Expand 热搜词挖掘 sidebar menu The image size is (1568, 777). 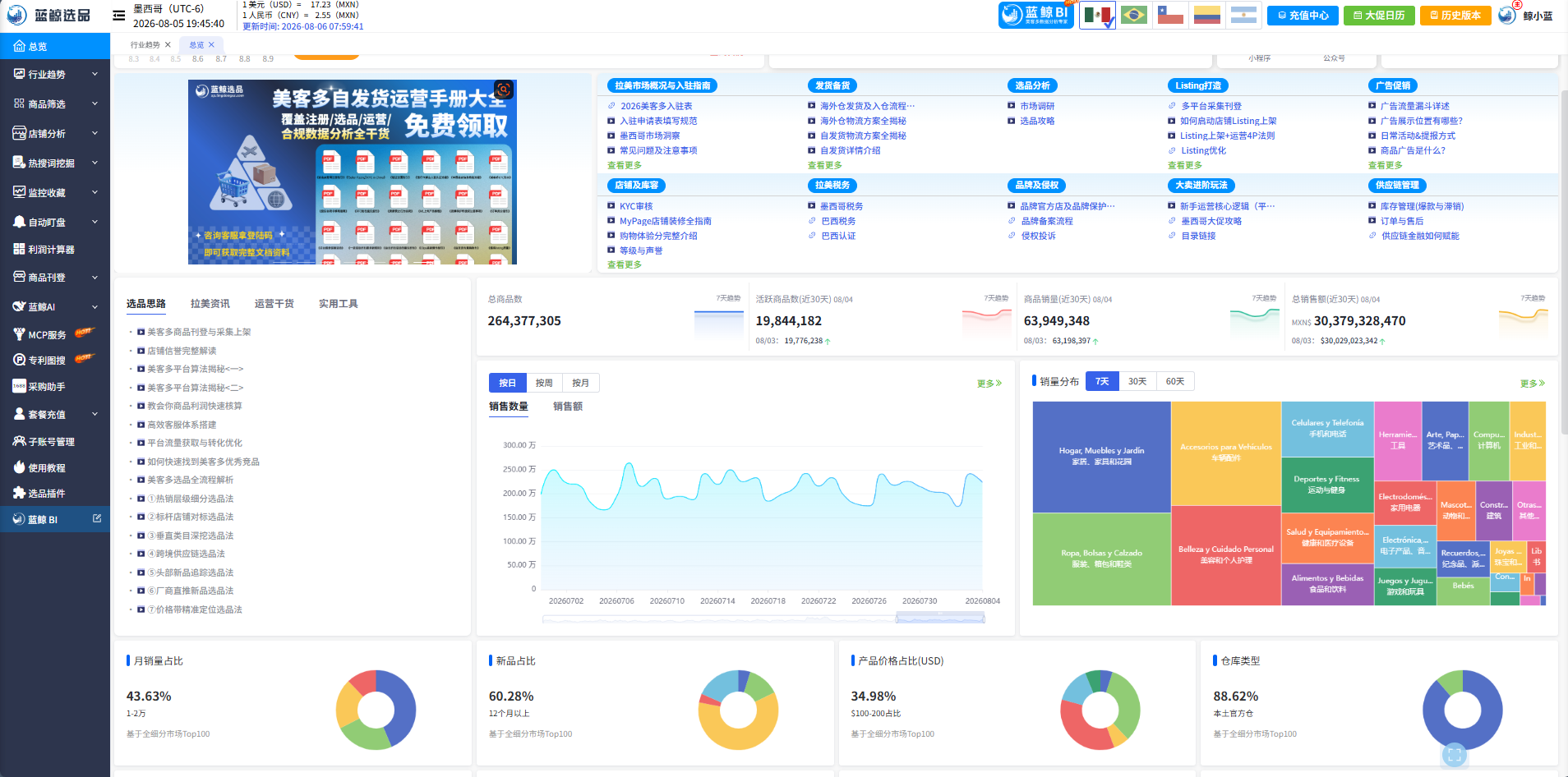click(55, 163)
